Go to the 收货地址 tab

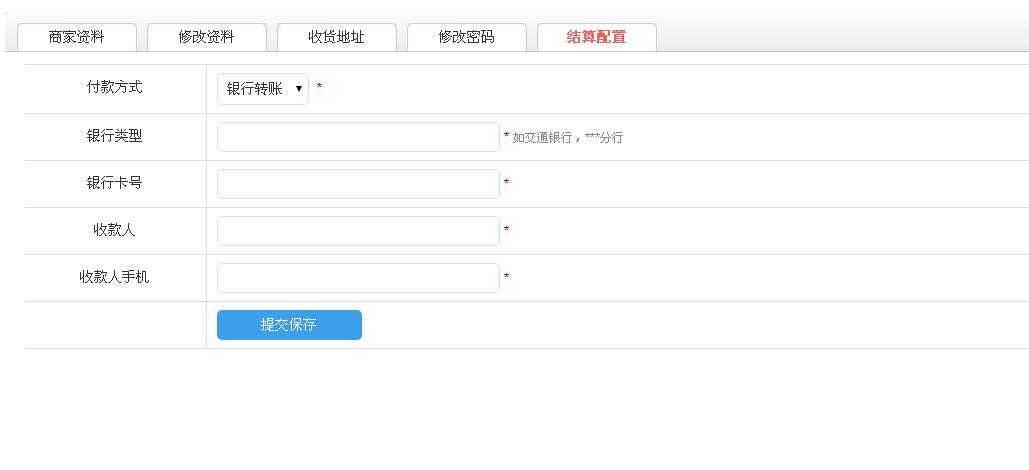(337, 37)
